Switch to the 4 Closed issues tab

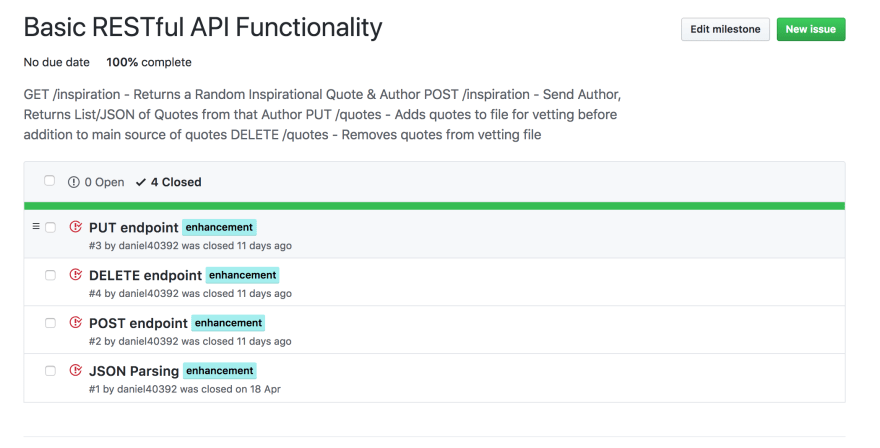coord(168,182)
